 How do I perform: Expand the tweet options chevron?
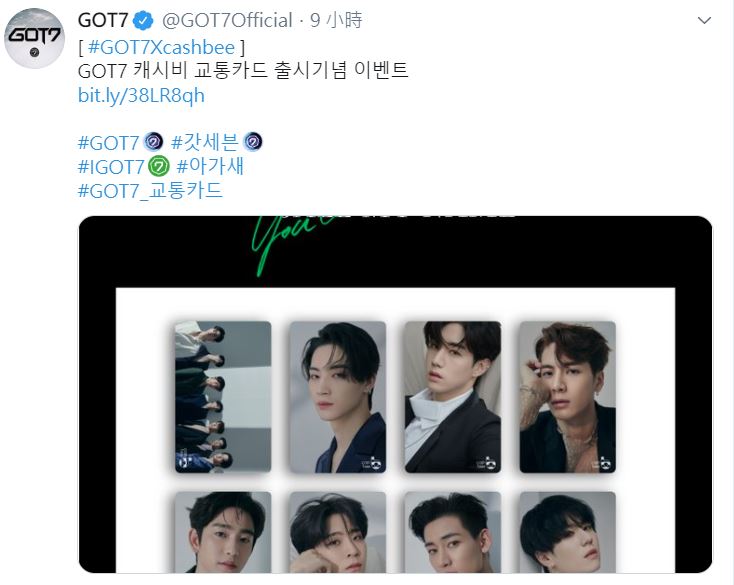(704, 20)
